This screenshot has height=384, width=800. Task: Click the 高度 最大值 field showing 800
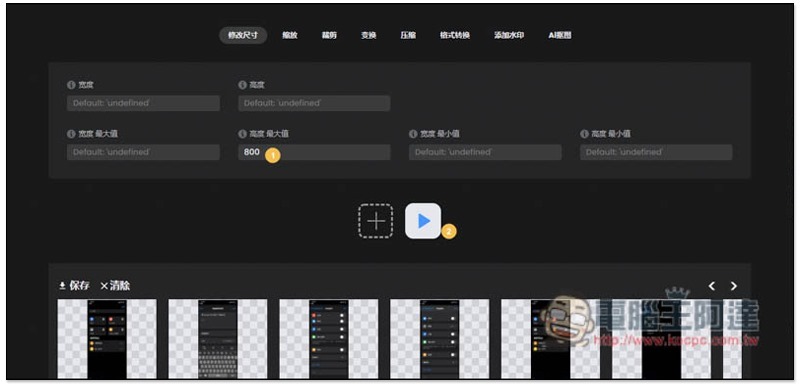pyautogui.click(x=314, y=152)
